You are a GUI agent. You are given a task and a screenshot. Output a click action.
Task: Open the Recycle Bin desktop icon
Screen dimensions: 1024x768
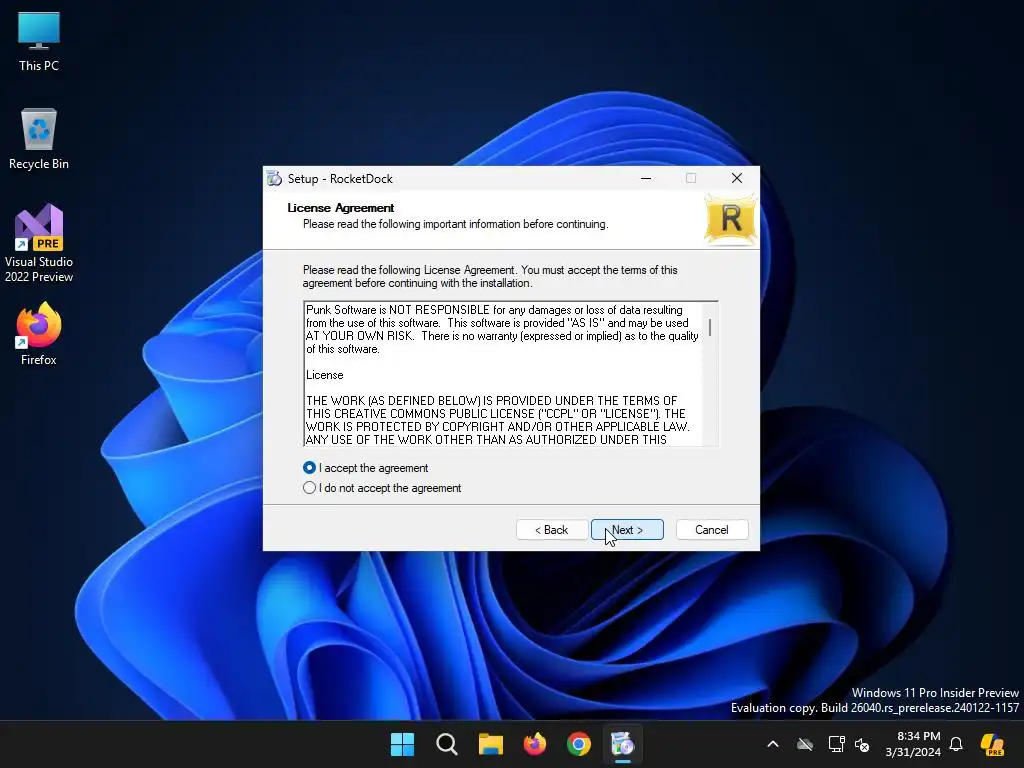(39, 139)
